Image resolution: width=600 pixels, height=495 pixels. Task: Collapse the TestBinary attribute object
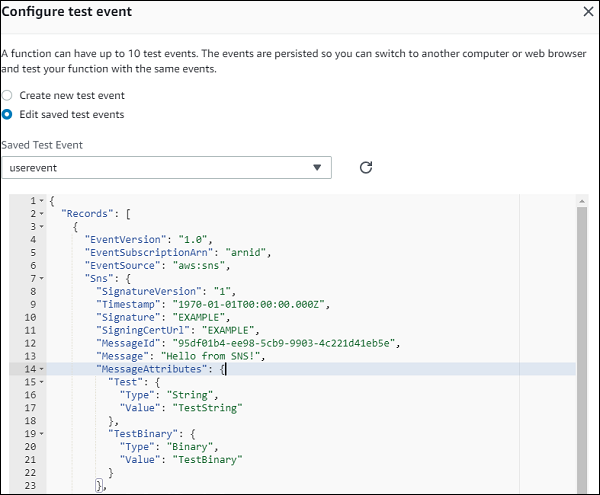(x=41, y=434)
